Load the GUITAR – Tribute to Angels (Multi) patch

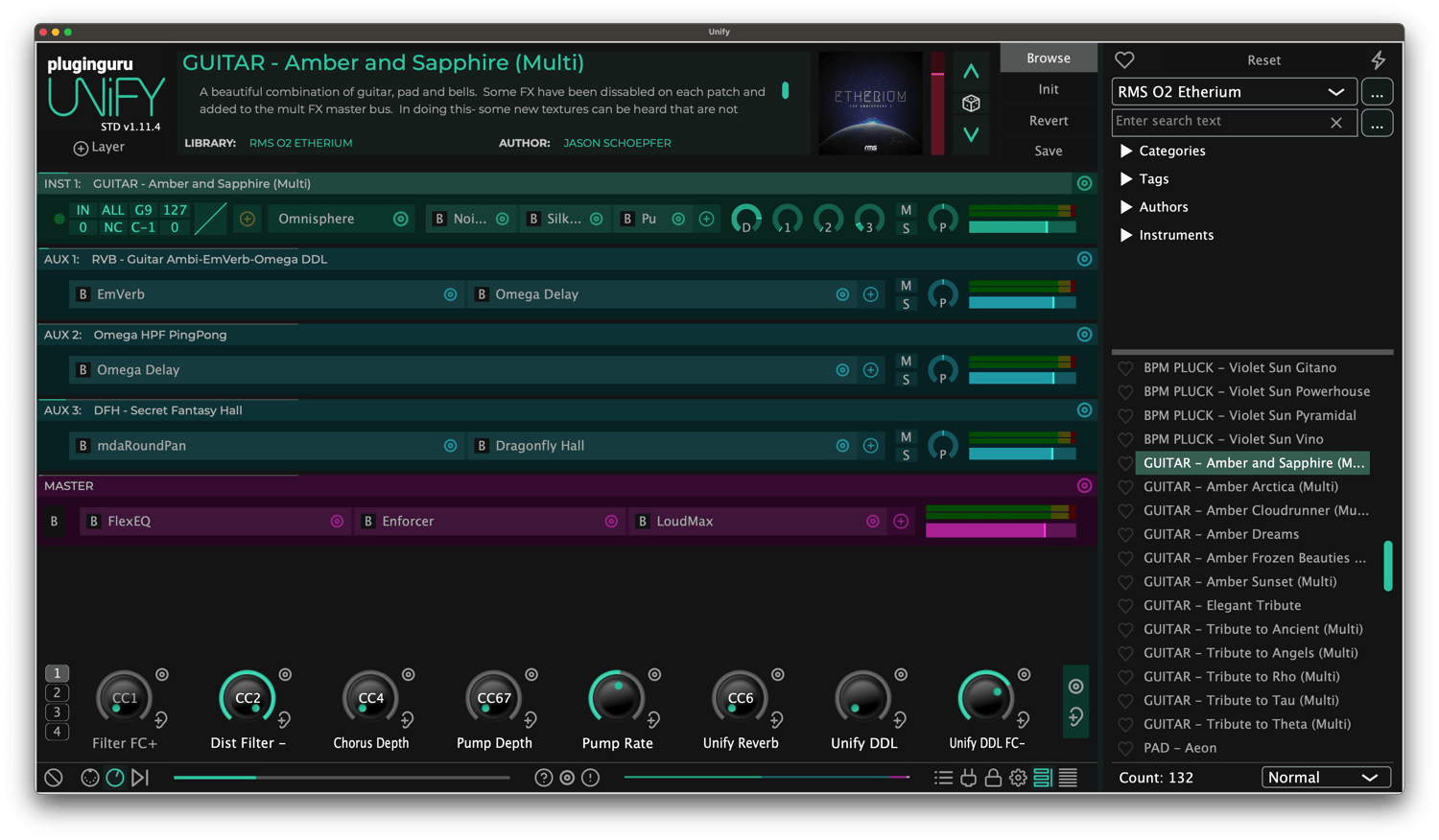1250,653
